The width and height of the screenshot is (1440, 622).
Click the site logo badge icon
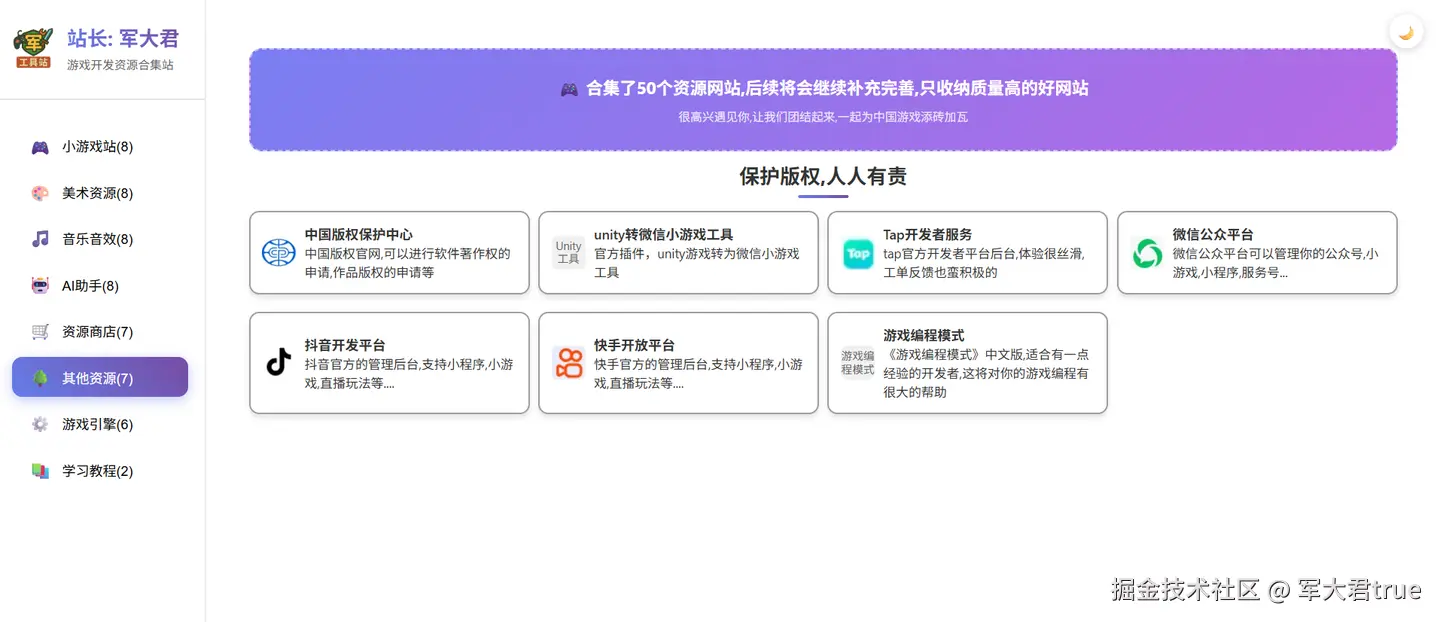click(33, 48)
